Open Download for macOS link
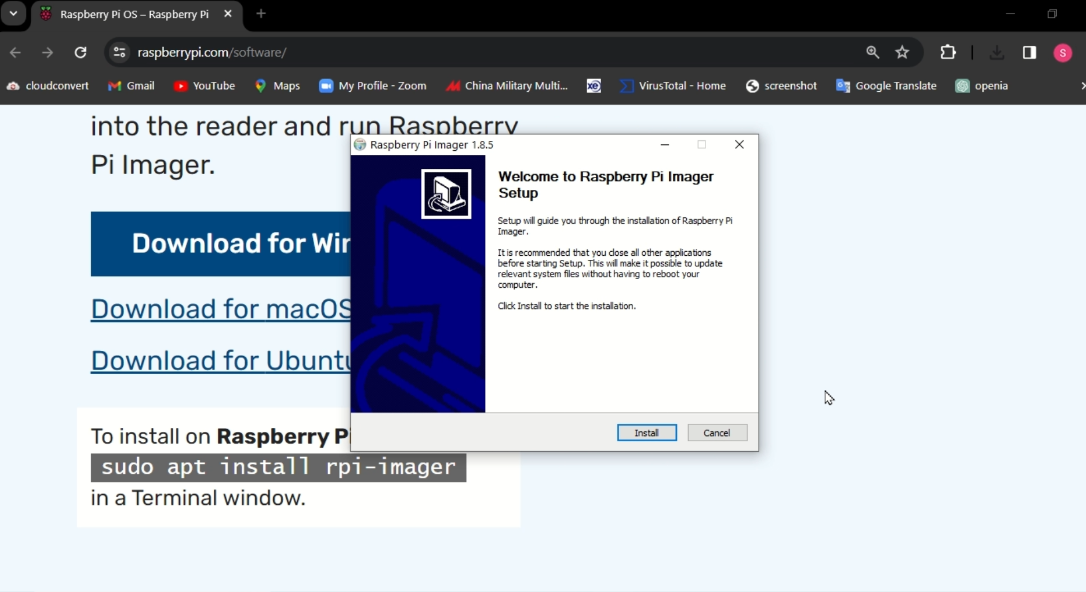 221,309
